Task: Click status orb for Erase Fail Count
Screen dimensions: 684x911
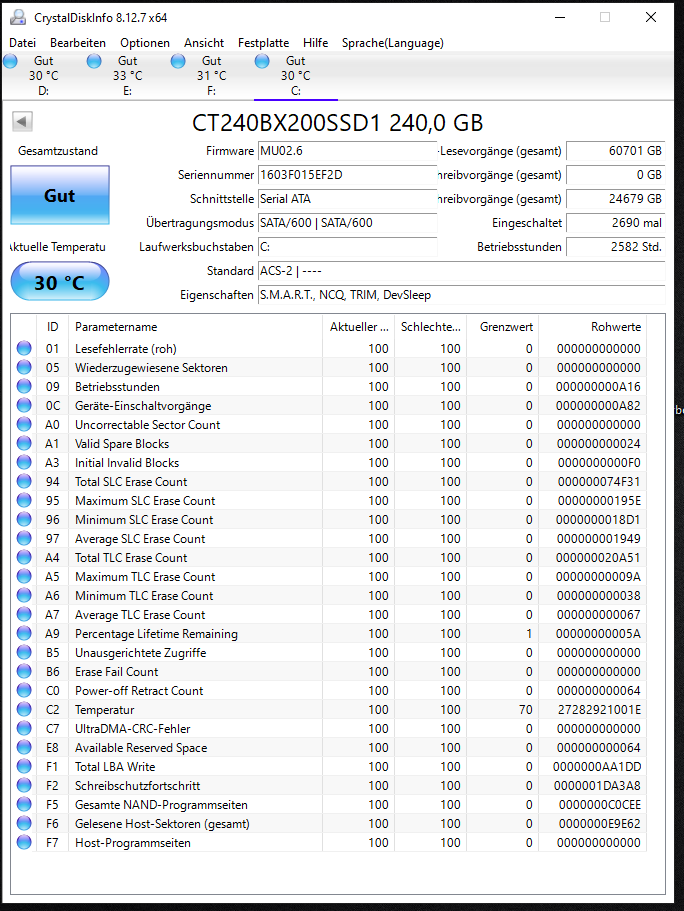Action: coord(24,672)
